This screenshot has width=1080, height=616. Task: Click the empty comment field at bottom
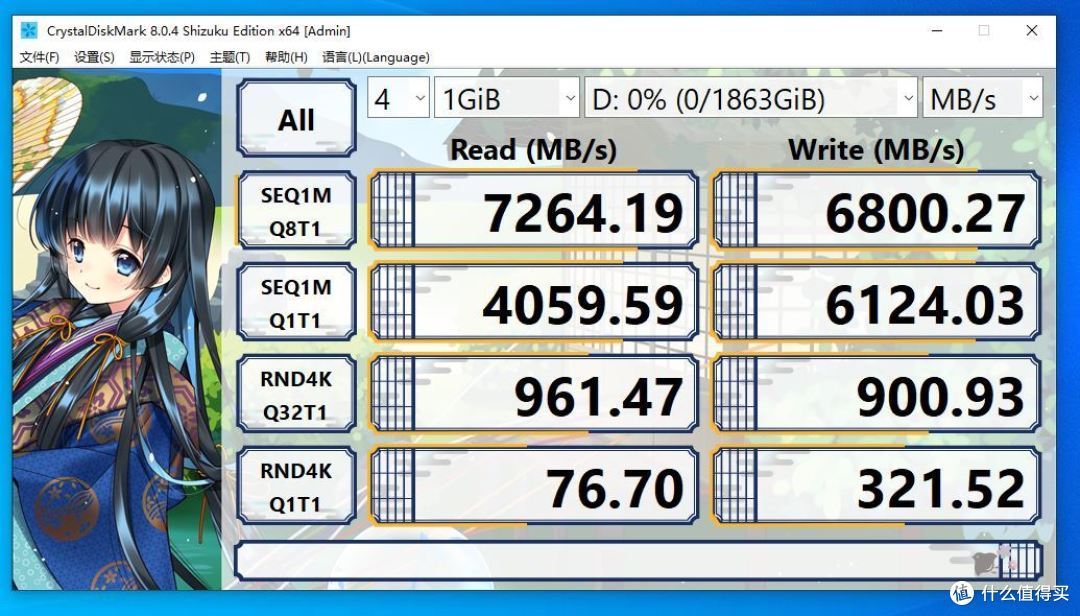[x=638, y=561]
